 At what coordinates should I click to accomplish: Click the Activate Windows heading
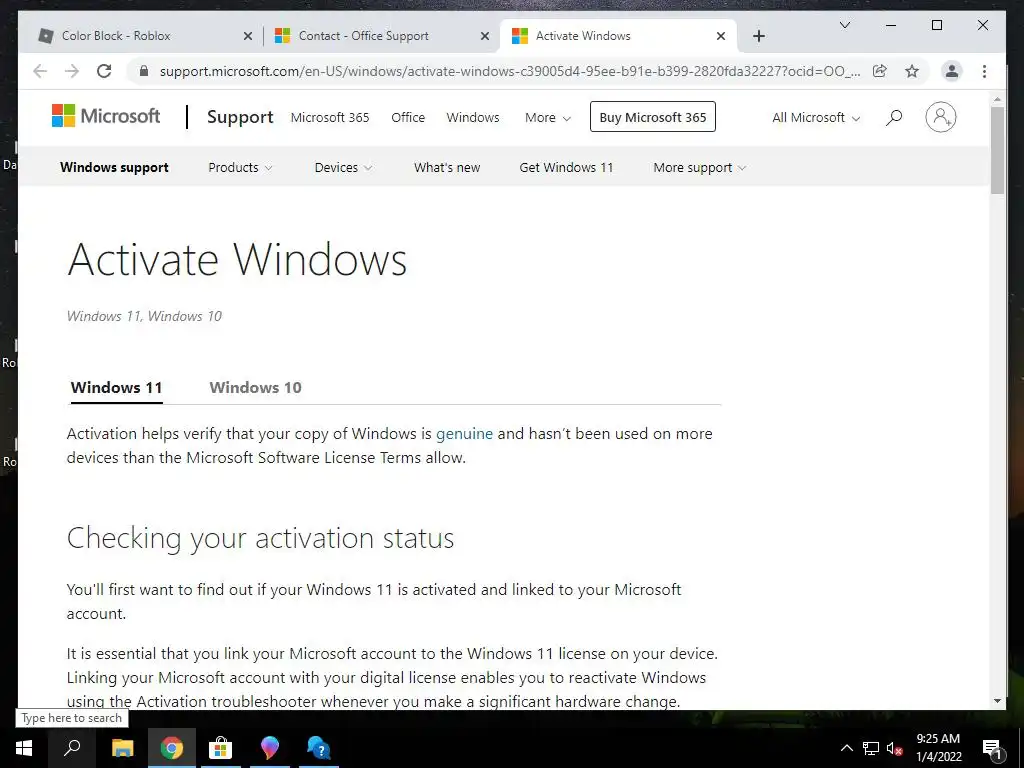pos(237,259)
